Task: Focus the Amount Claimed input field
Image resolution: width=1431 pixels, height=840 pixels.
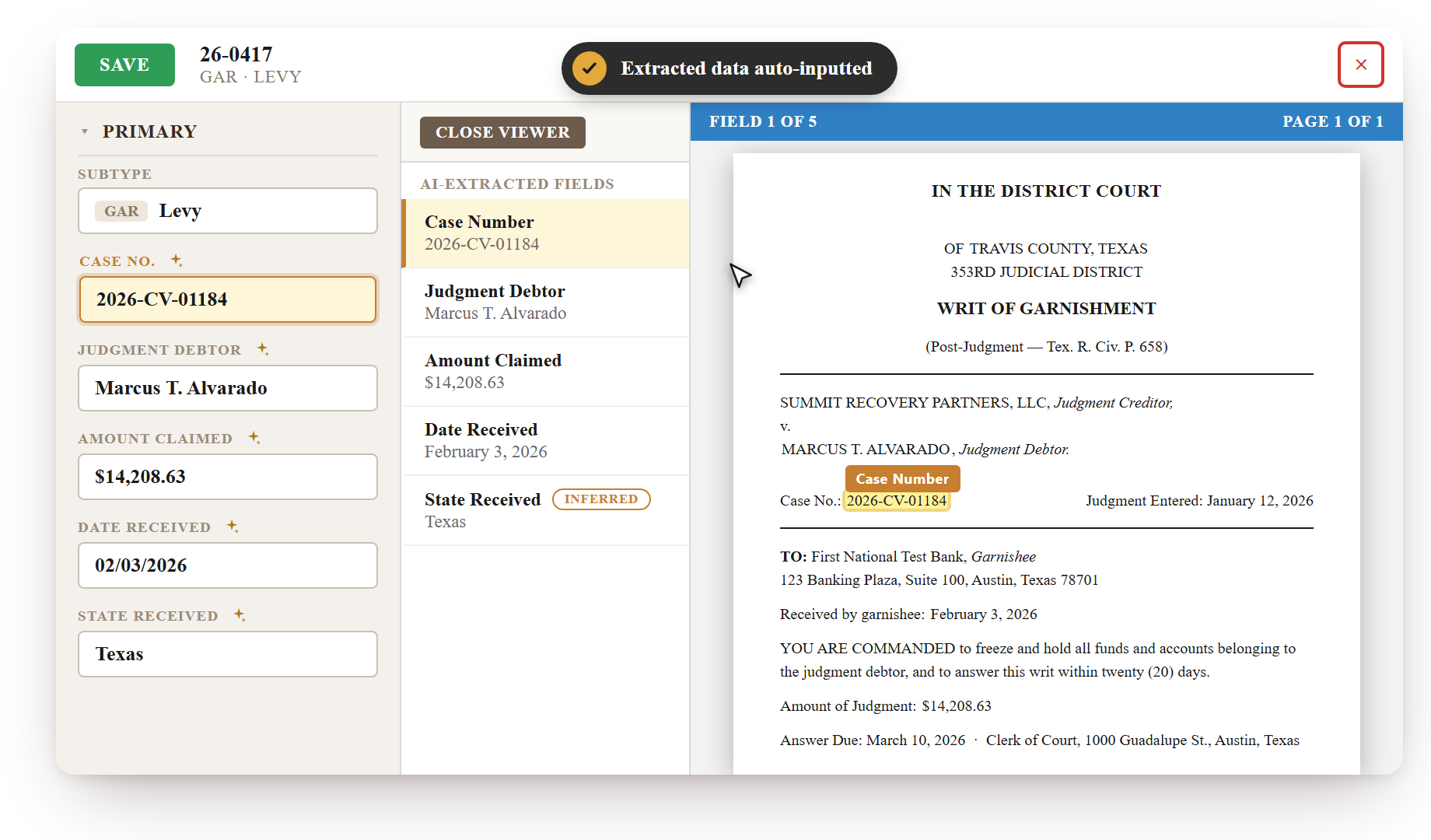Action: click(228, 477)
